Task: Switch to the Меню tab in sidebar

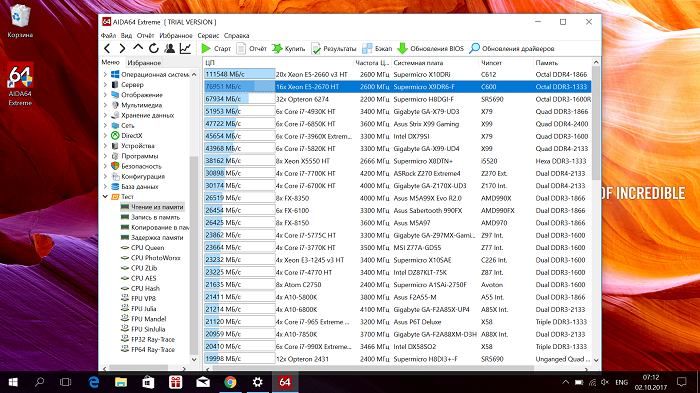Action: coord(110,63)
